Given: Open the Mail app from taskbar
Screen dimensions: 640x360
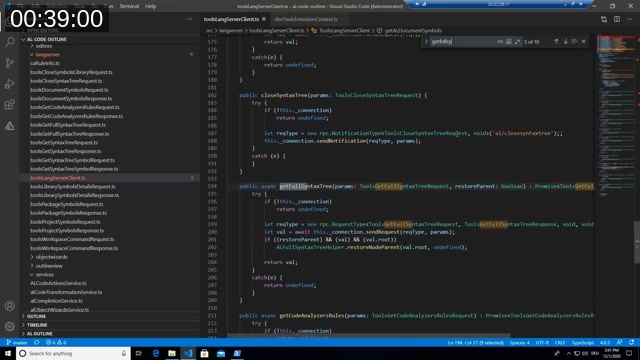Looking at the screenshot, I should pyautogui.click(x=221, y=353).
